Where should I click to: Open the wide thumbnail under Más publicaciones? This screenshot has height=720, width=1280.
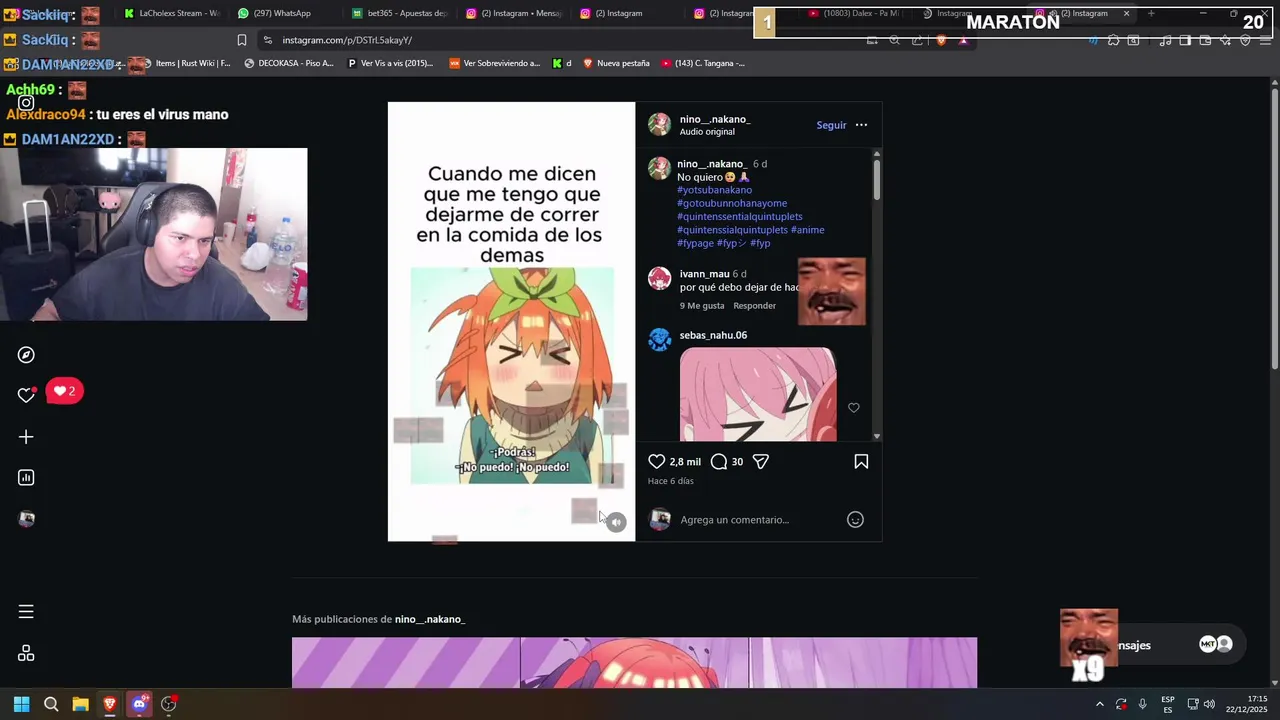click(634, 663)
